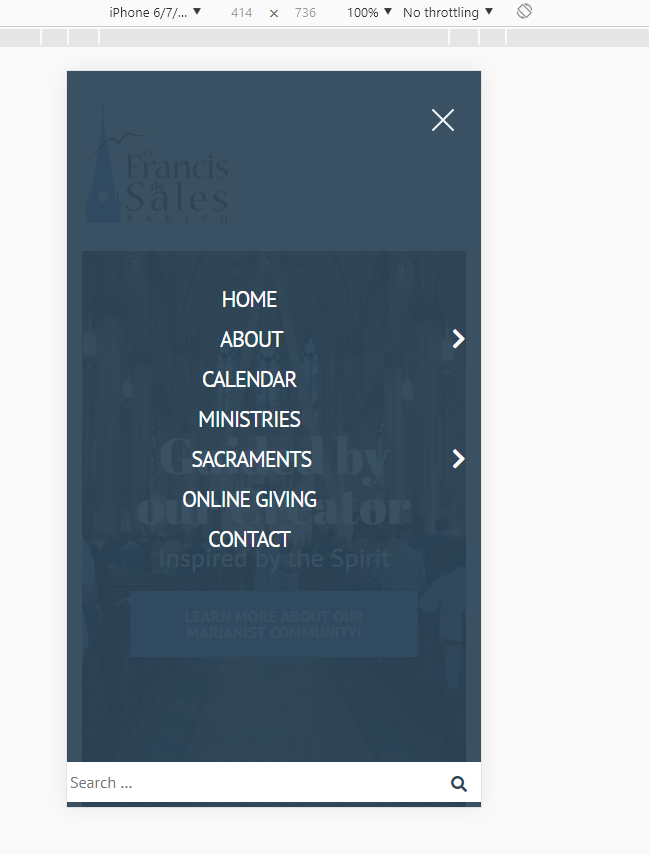The width and height of the screenshot is (649, 855).
Task: Select the Ministries menu item
Action: (249, 419)
